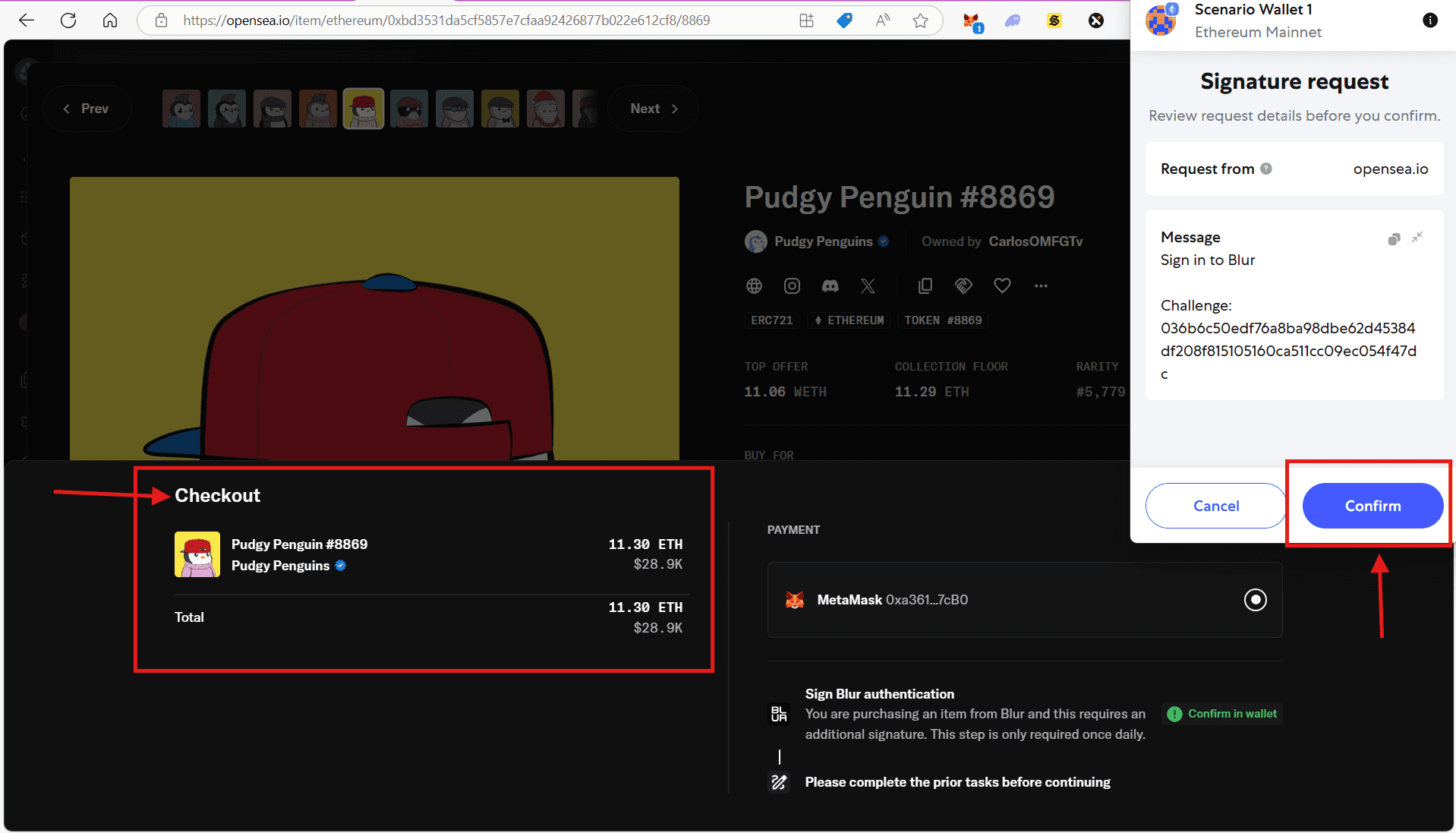Click the MetaMask 0xa361...7cB0 wallet label

coord(893,600)
